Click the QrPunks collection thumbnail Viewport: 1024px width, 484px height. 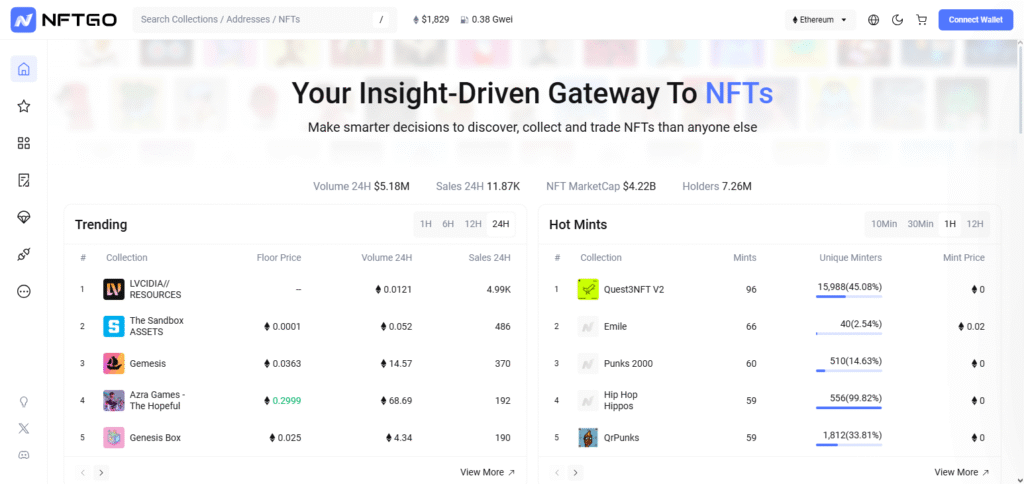tap(588, 438)
